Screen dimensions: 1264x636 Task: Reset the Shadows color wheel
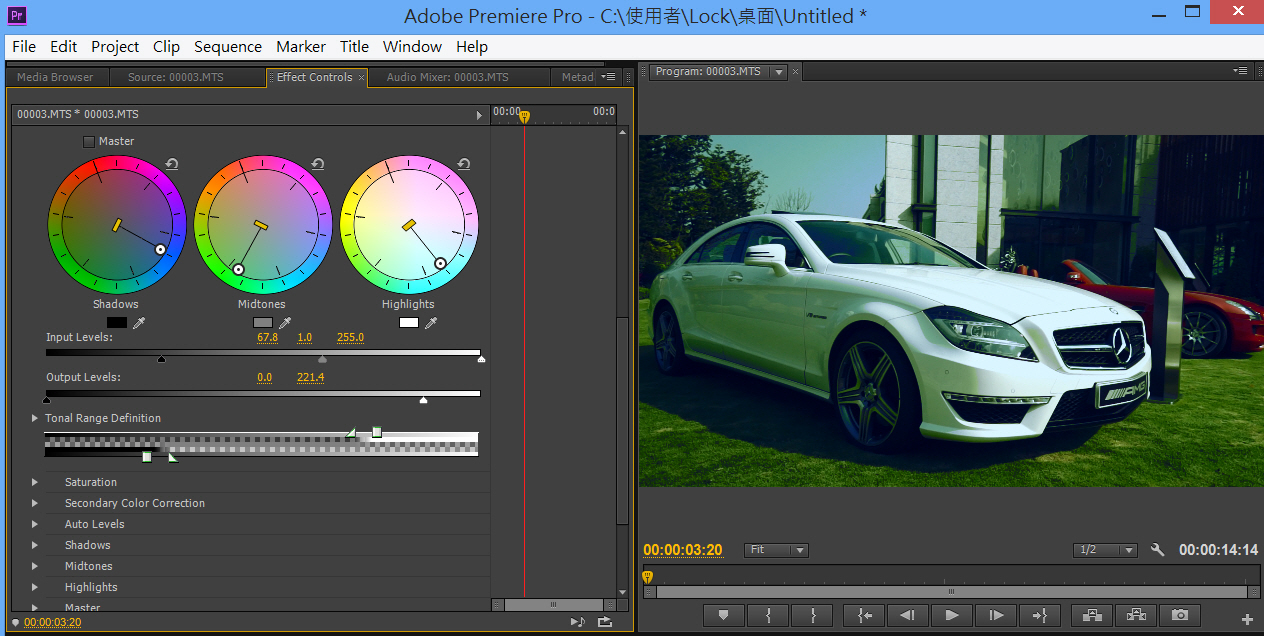(x=172, y=165)
